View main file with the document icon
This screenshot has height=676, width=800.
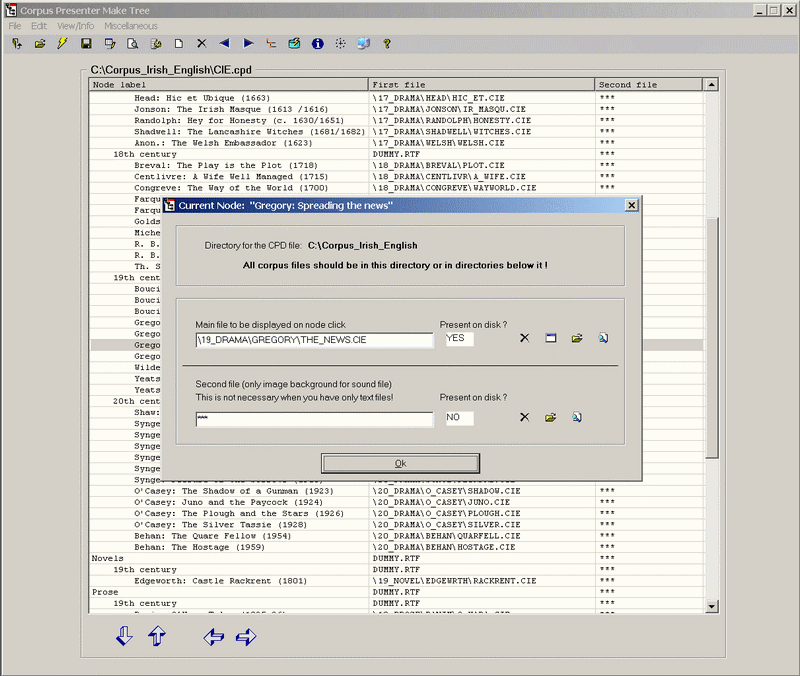click(x=604, y=339)
